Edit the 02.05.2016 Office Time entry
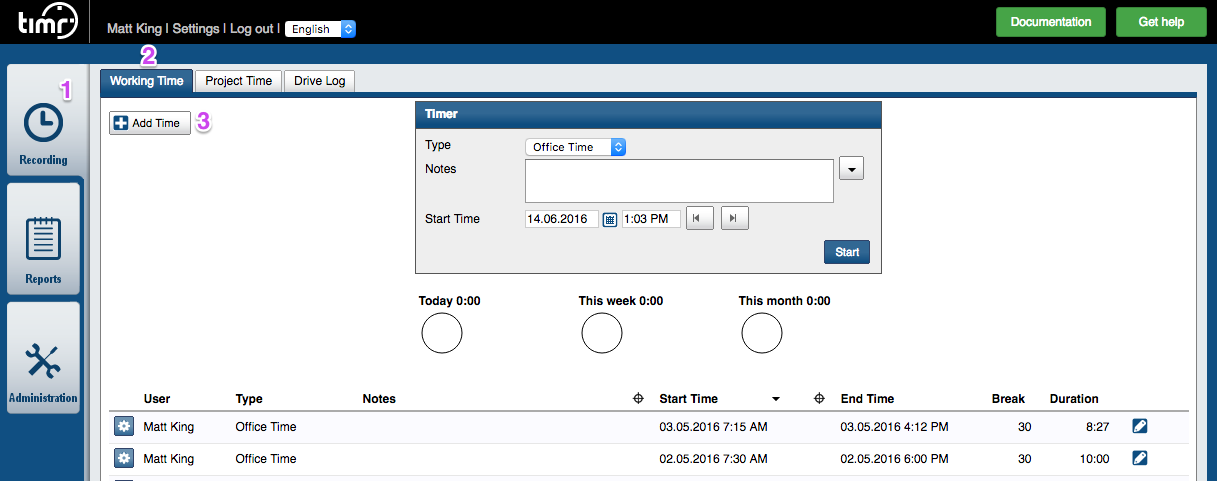The height and width of the screenshot is (481, 1217). click(x=1140, y=459)
